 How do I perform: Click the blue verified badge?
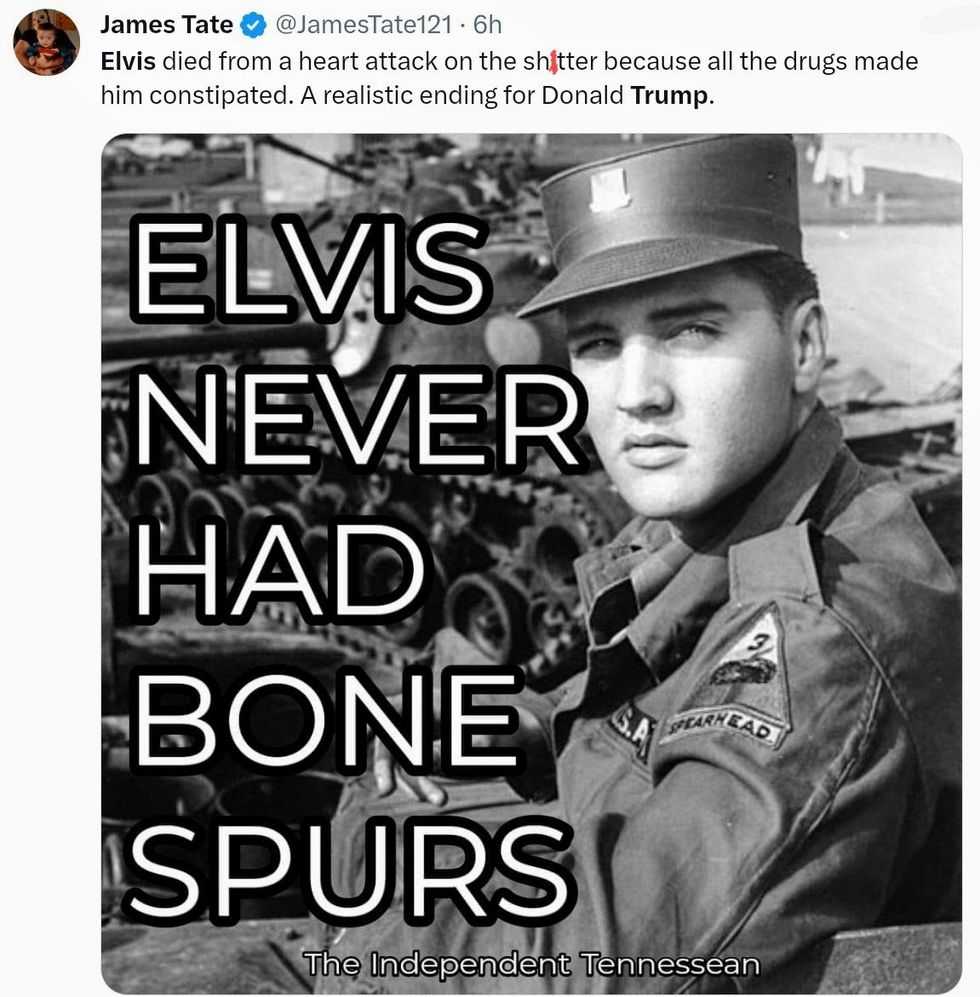pos(252,25)
